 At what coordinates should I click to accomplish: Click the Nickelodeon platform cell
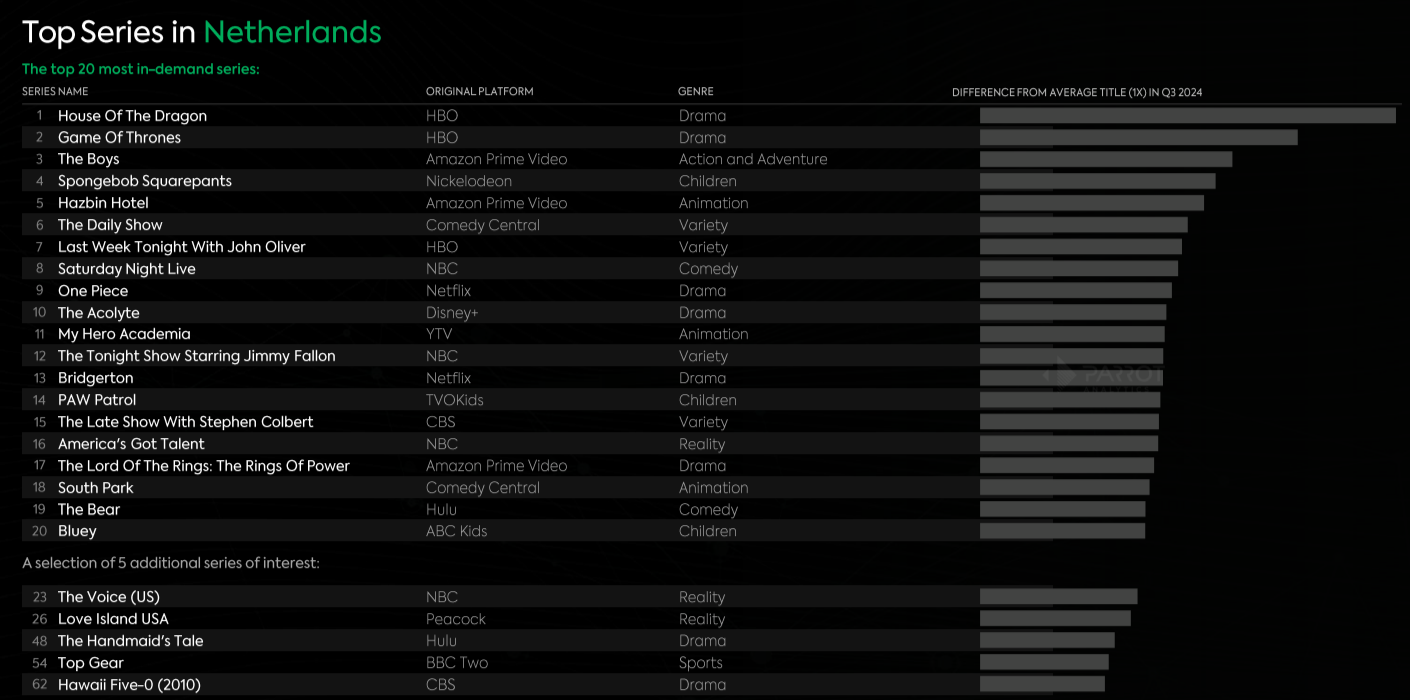coord(469,181)
